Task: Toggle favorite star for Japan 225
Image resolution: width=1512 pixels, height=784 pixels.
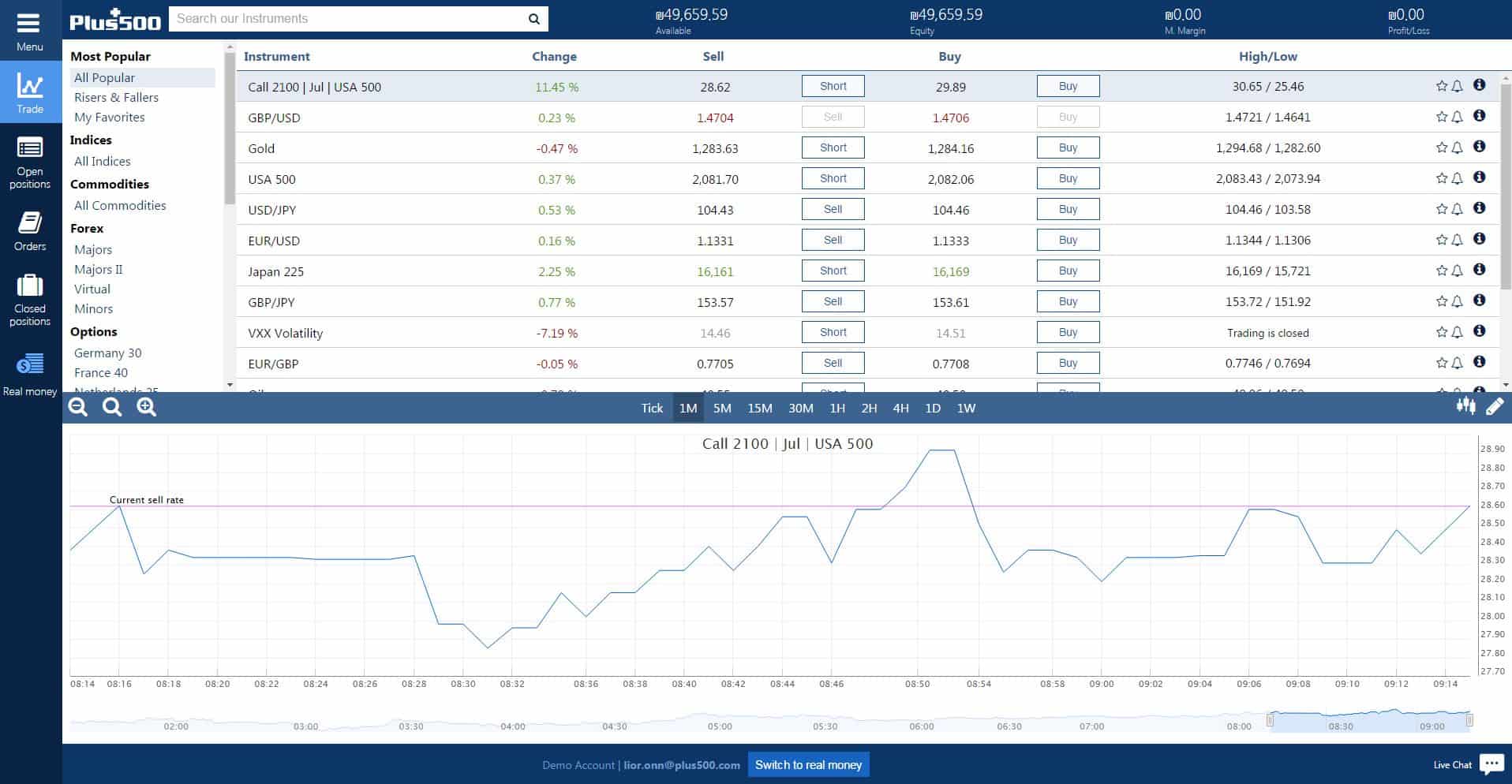Action: coord(1441,271)
